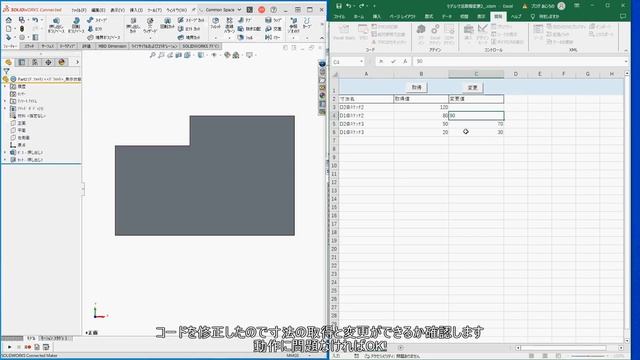
Task: Select the Extruded Cut tool
Action: point(133,25)
